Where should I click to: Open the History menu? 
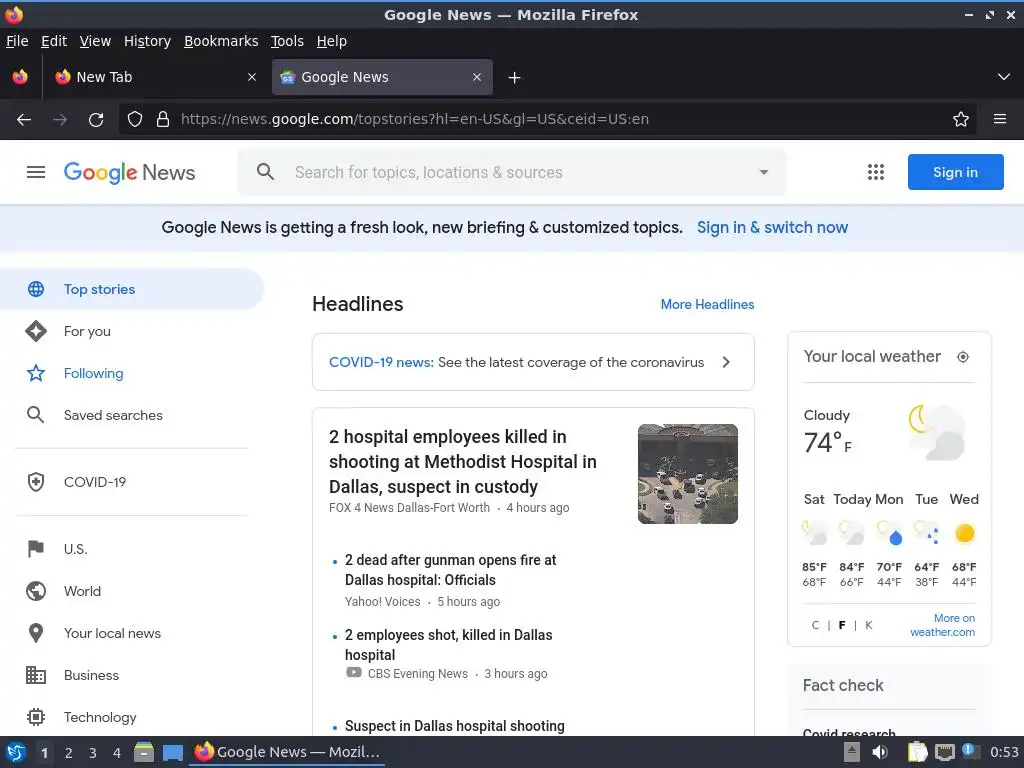tap(147, 41)
